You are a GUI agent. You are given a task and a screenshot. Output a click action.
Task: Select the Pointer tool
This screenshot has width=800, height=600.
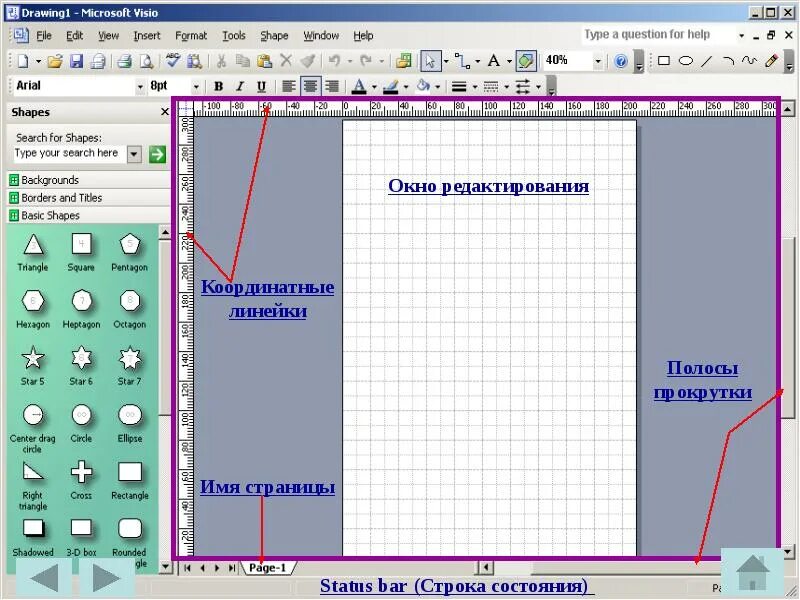430,61
